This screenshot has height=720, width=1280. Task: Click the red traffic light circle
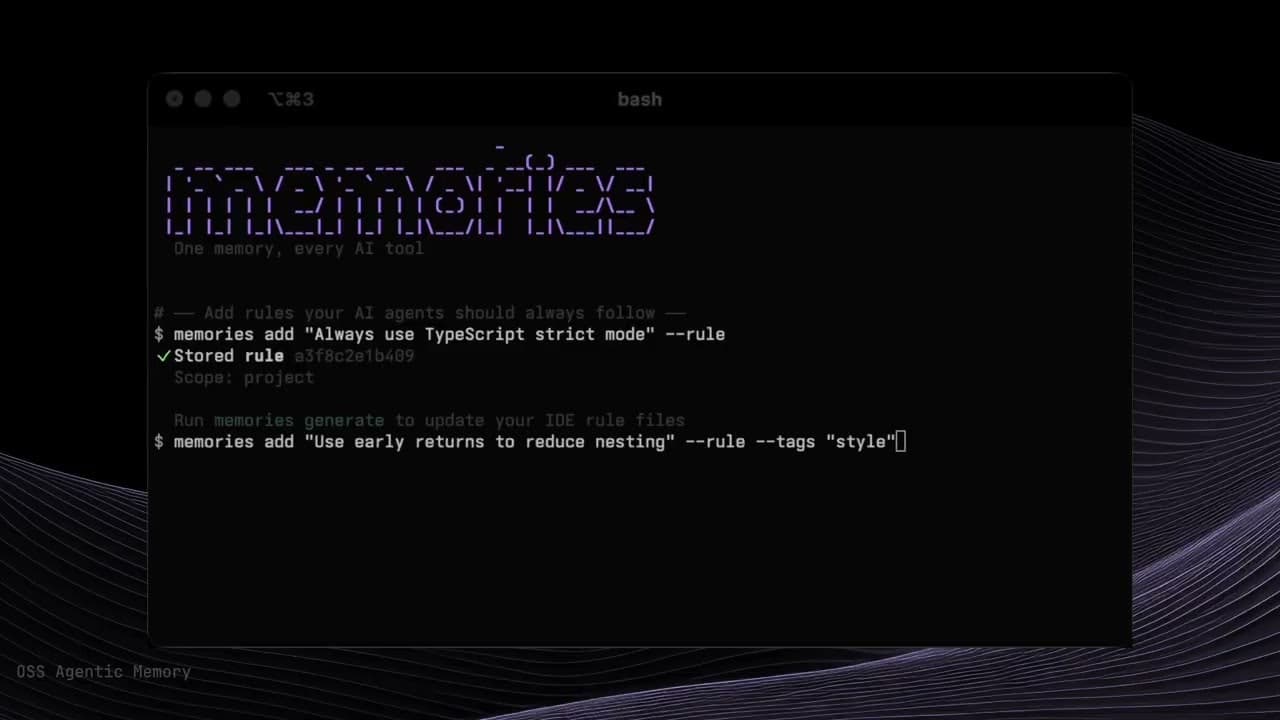(174, 99)
